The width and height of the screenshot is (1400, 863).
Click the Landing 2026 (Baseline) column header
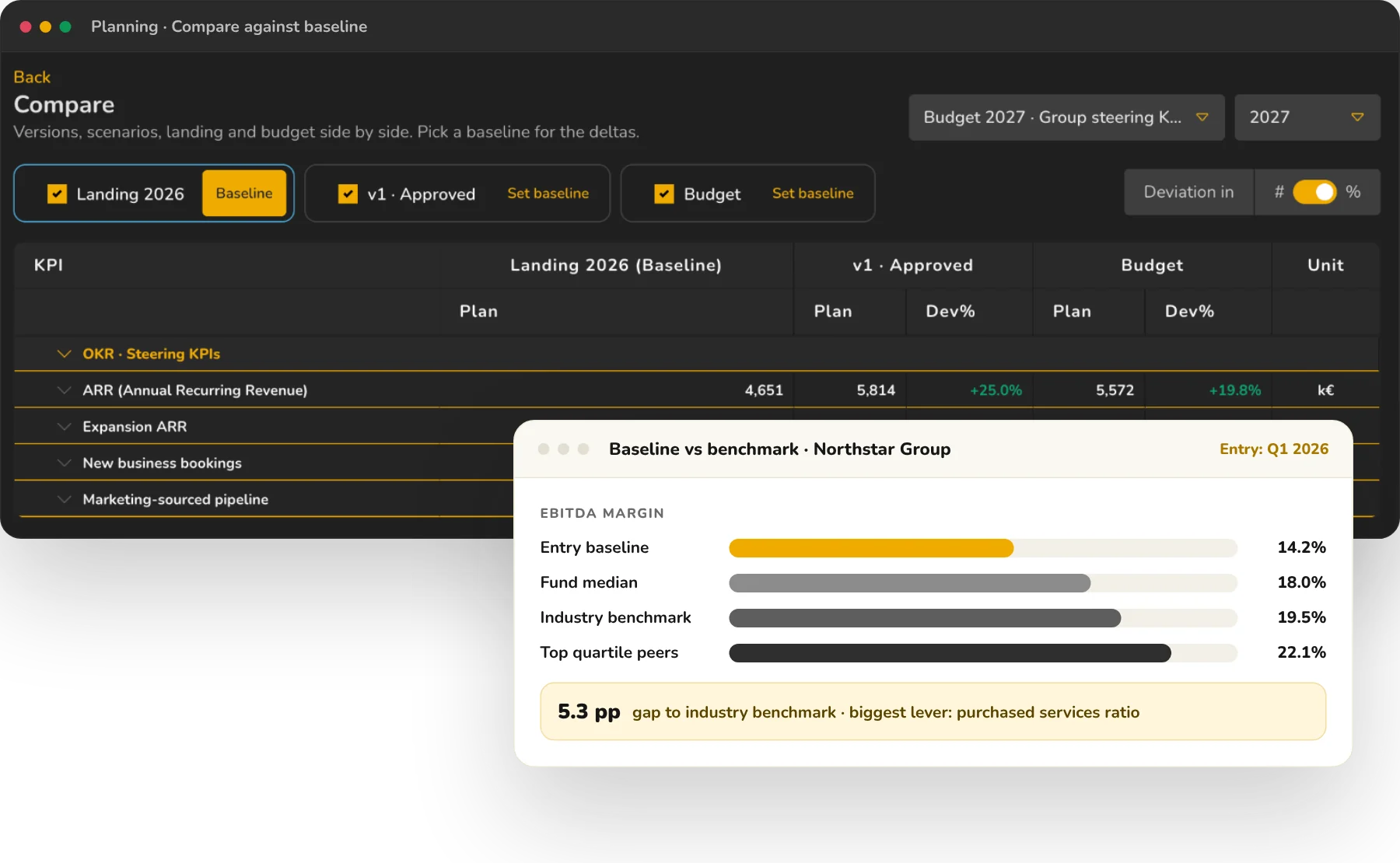click(616, 265)
